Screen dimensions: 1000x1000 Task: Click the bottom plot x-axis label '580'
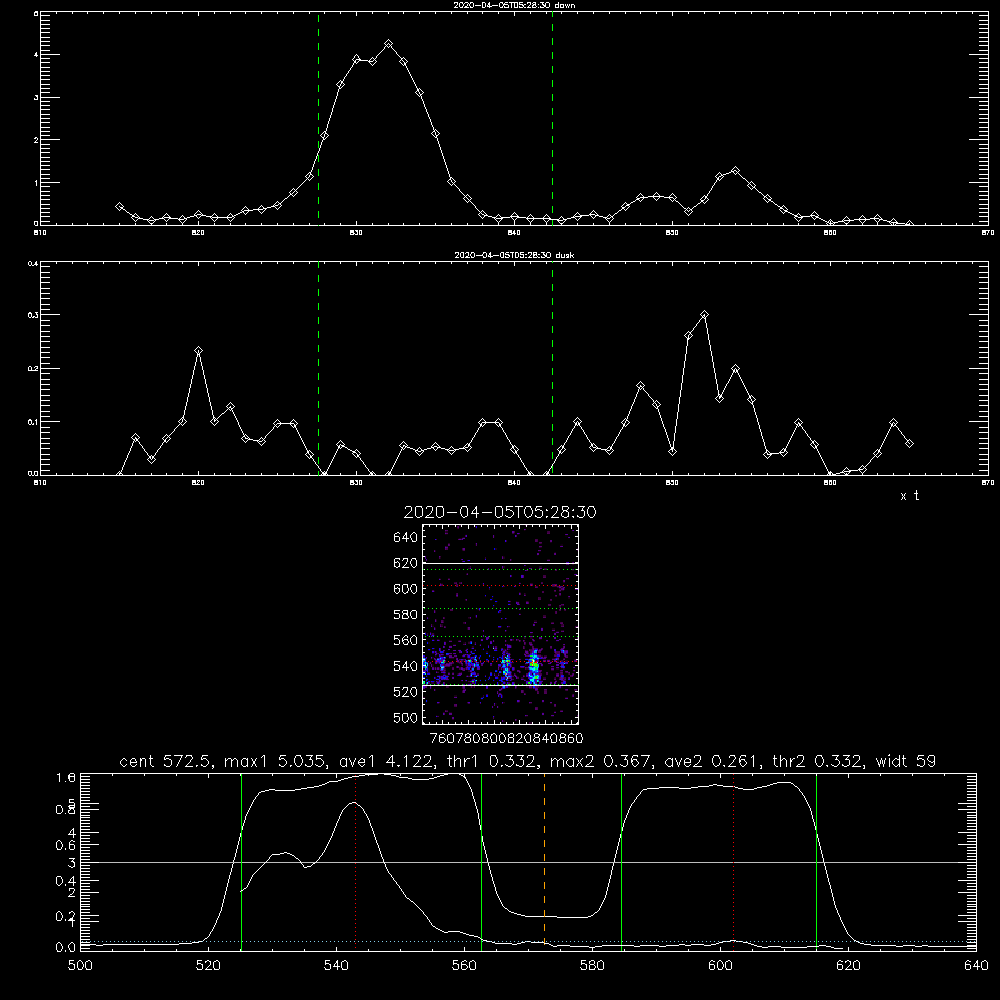[x=592, y=966]
